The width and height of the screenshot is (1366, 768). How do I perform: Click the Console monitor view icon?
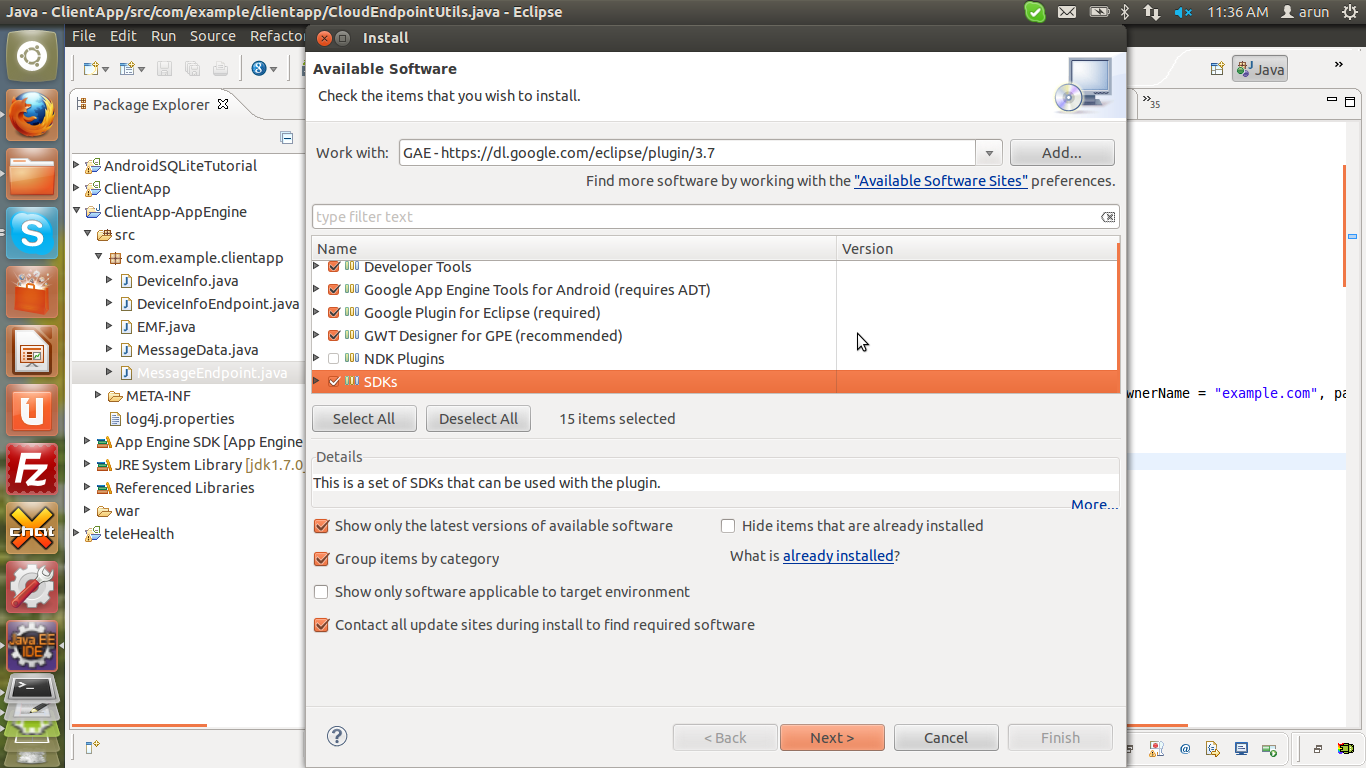(1241, 748)
